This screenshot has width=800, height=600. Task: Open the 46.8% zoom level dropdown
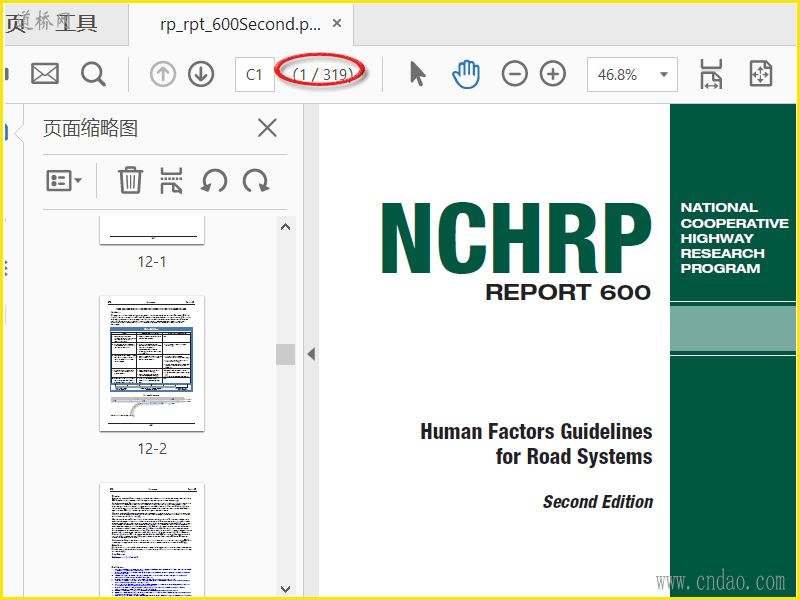(632, 74)
